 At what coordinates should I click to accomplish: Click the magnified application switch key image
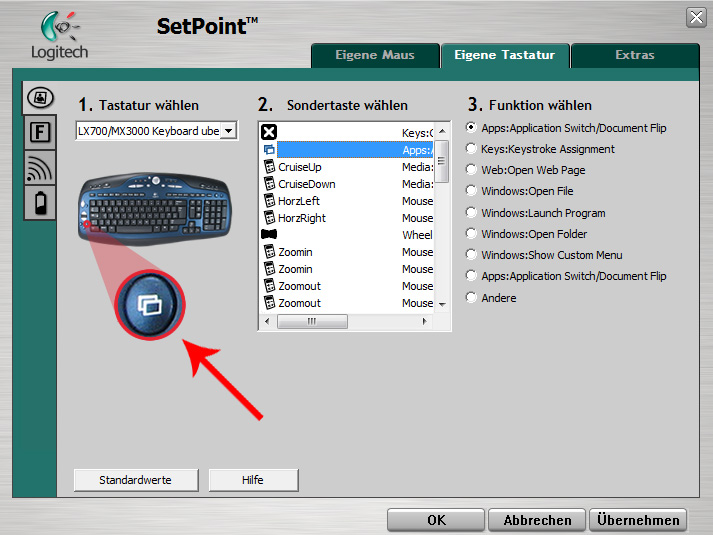point(150,305)
